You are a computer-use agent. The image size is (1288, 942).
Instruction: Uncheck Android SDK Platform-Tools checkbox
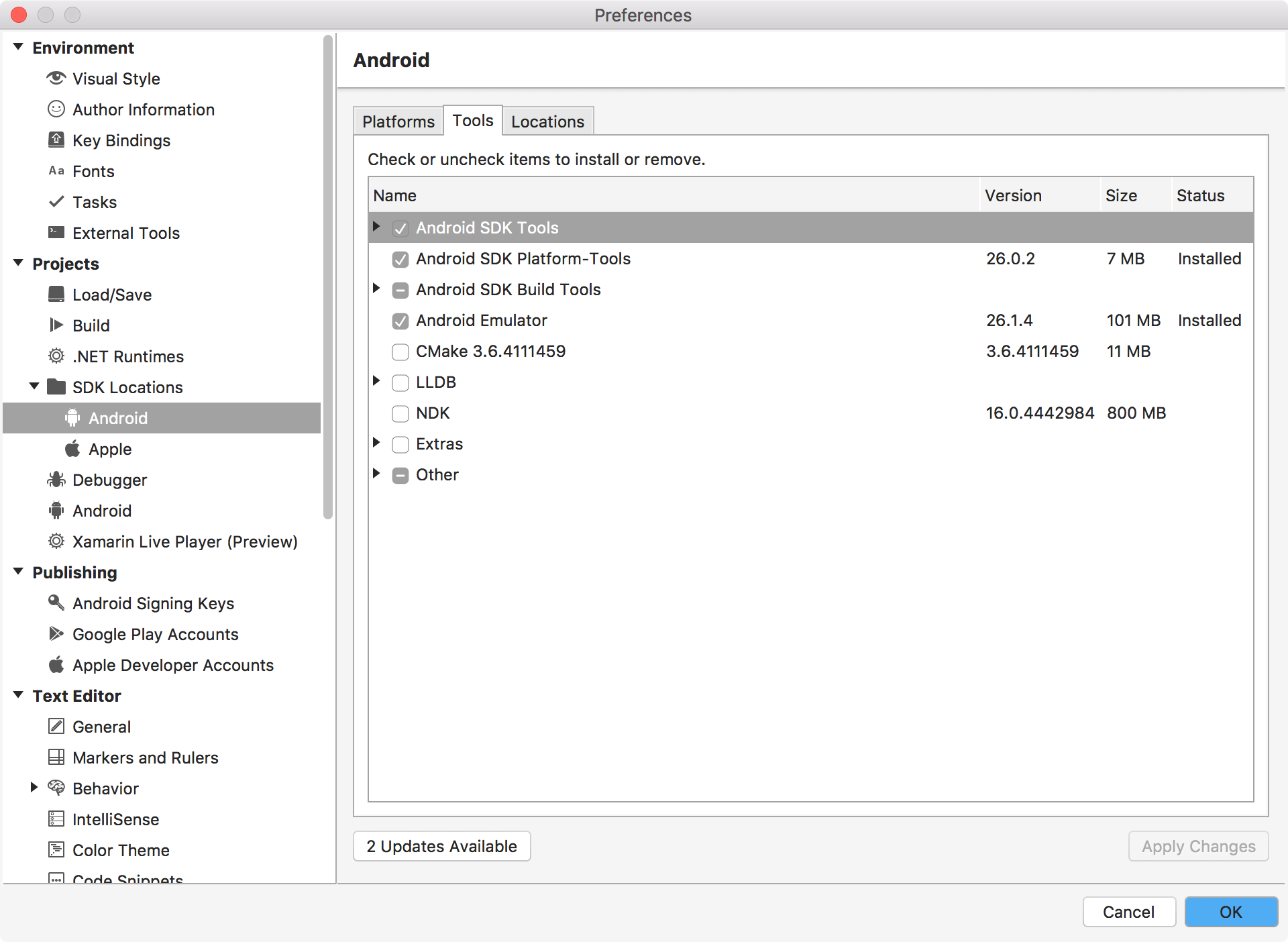(400, 260)
